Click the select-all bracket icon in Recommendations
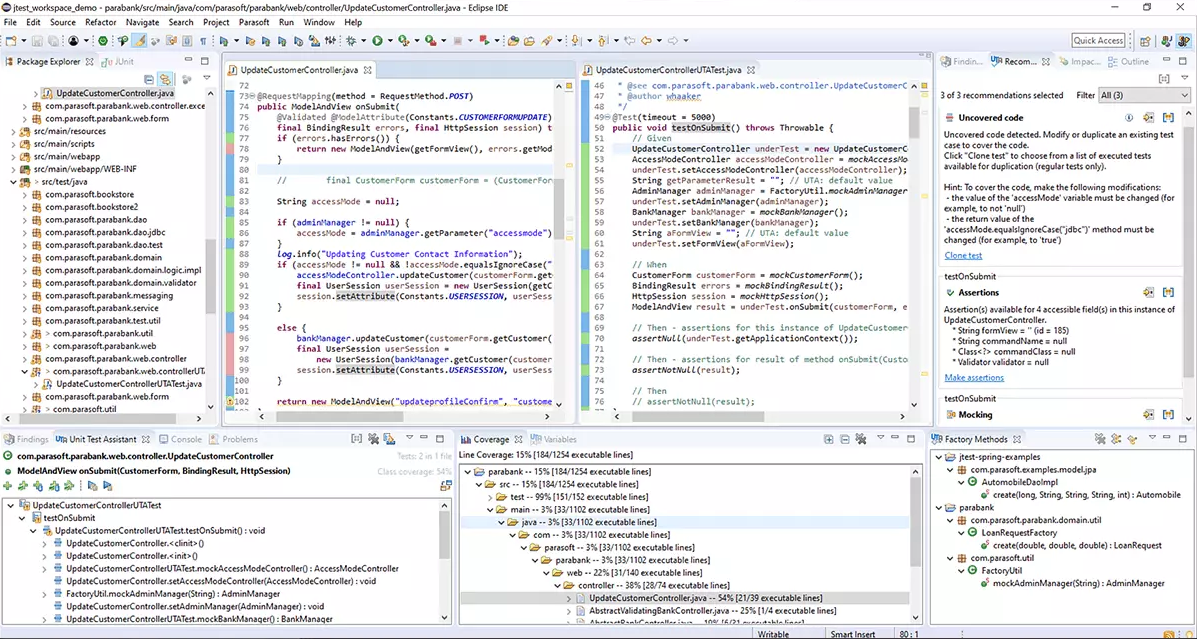 [1164, 79]
